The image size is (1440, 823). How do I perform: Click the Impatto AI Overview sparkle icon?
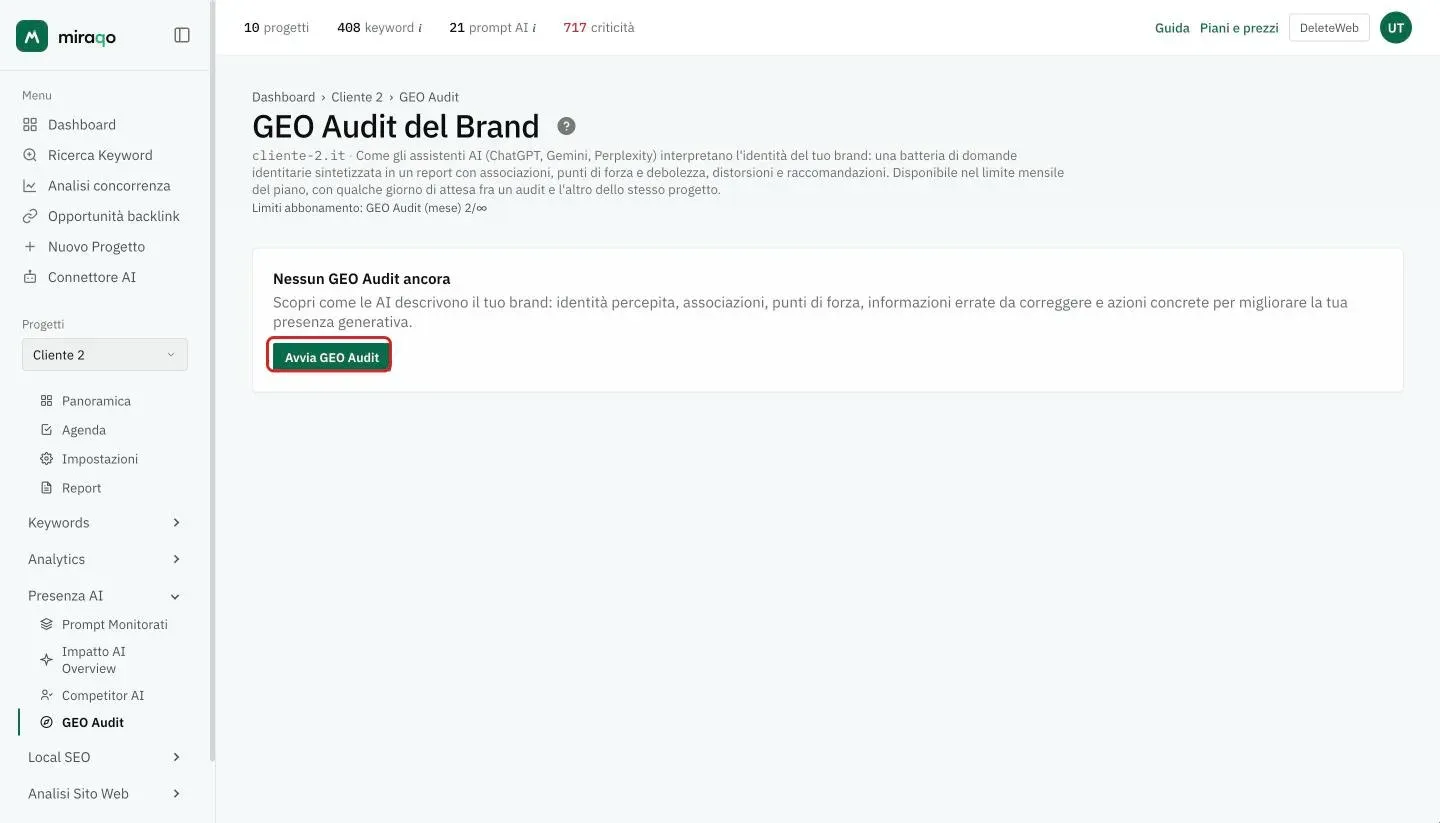(46, 660)
